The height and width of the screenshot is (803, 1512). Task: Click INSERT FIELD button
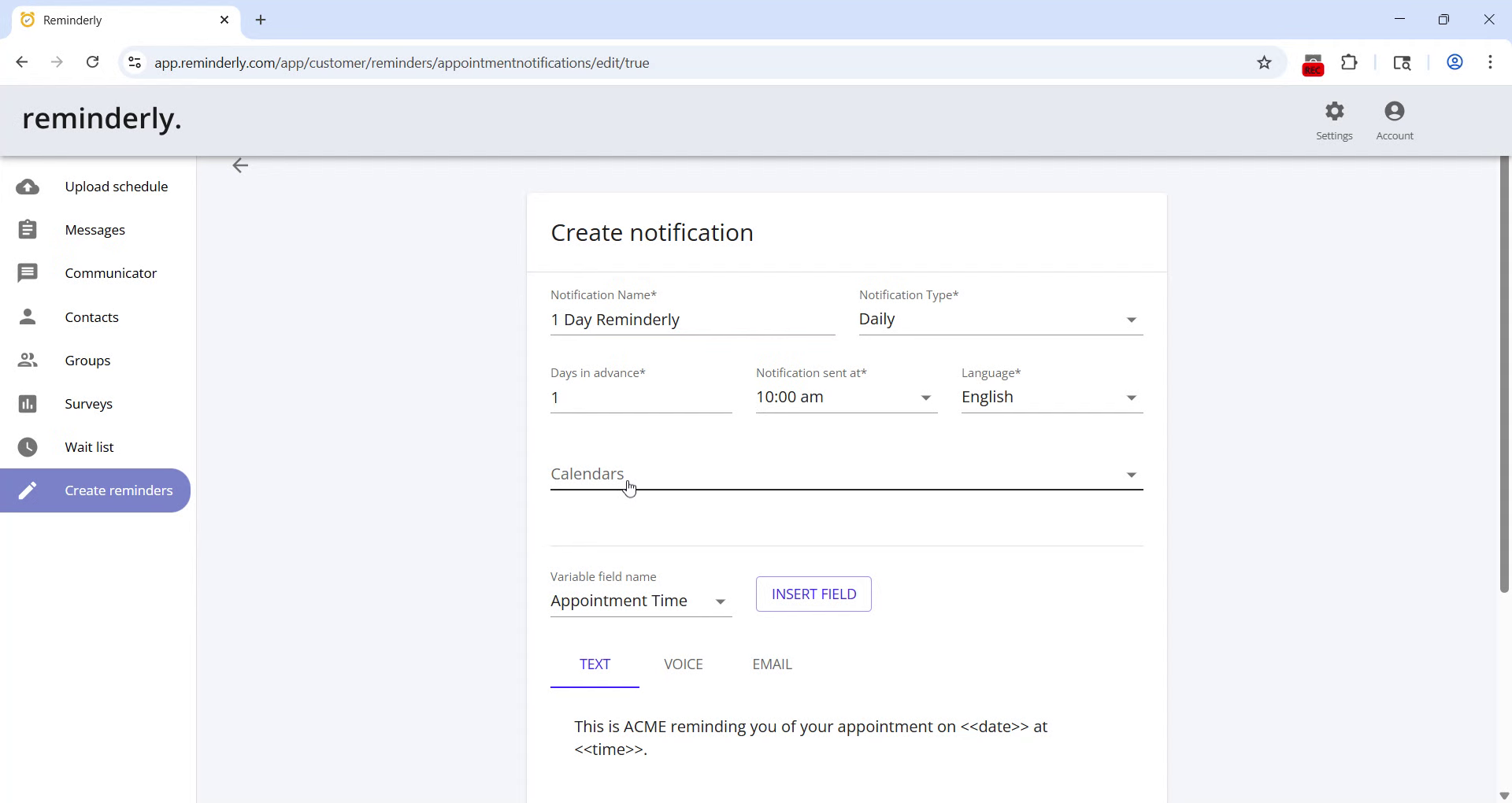coord(813,594)
